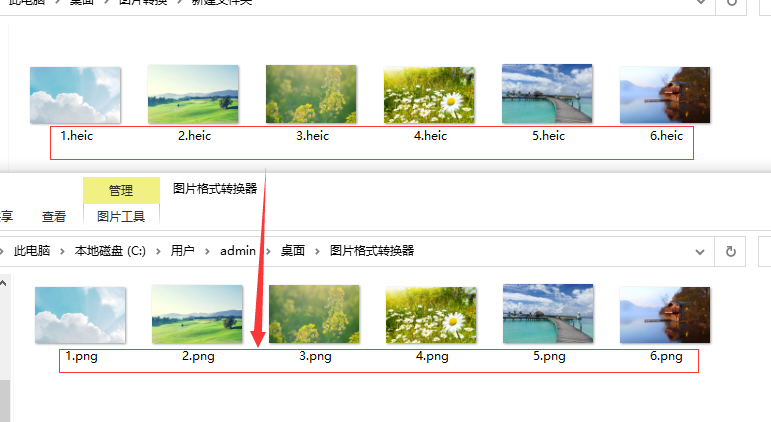Open the 查看 ribbon tab

54,216
